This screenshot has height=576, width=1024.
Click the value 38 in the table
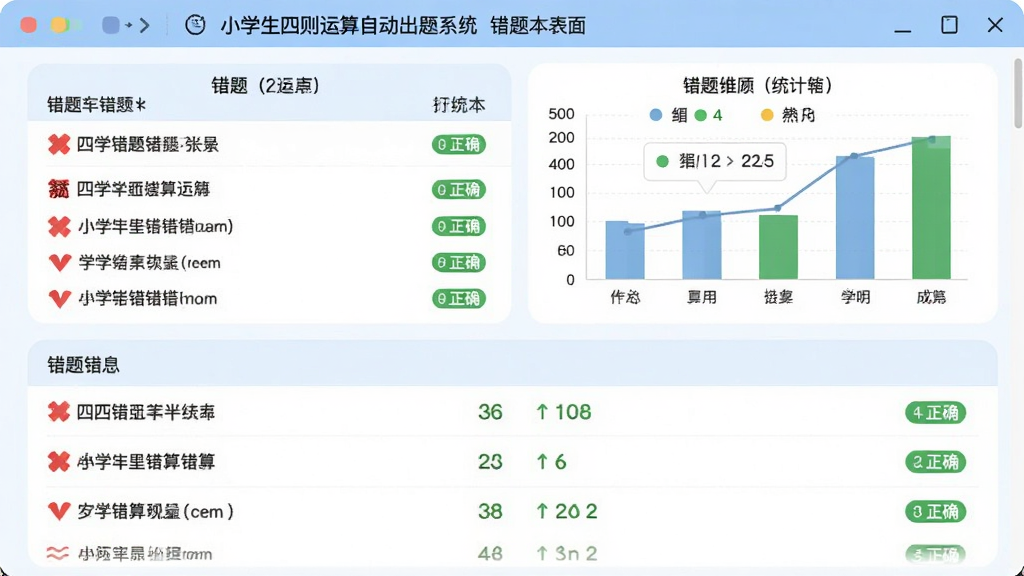(490, 511)
